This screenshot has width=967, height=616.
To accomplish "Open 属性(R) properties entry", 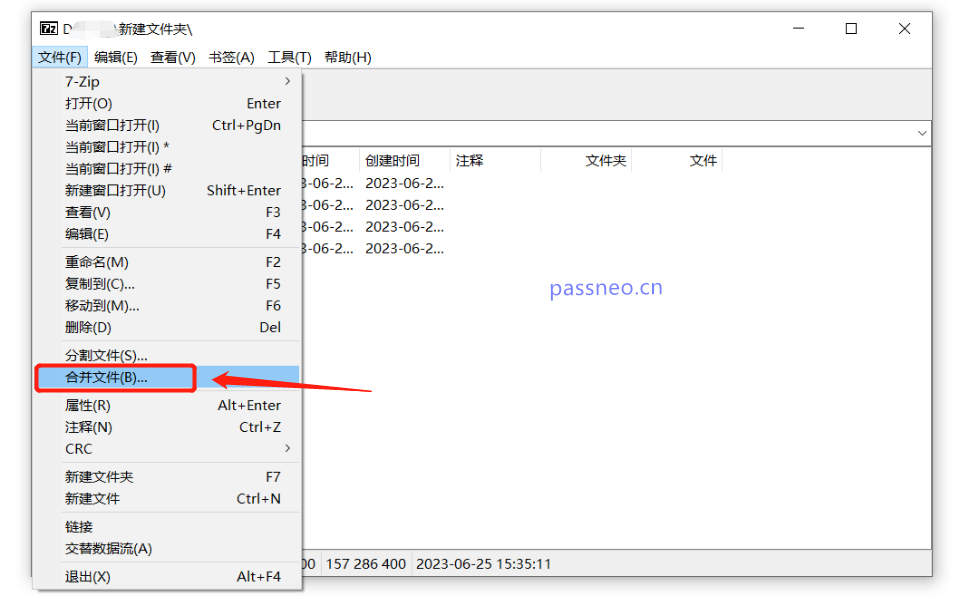I will [x=167, y=405].
